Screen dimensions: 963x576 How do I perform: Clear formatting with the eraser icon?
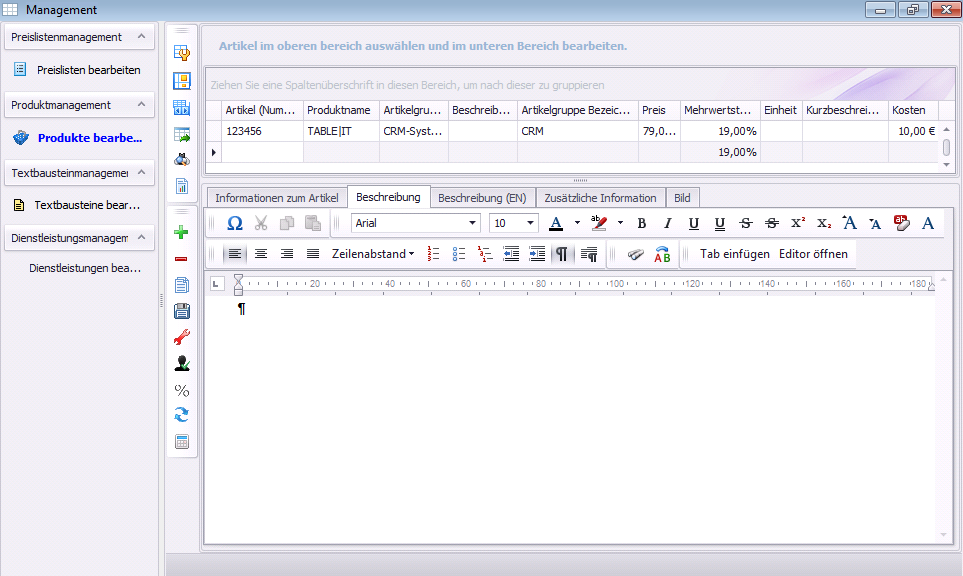point(902,224)
